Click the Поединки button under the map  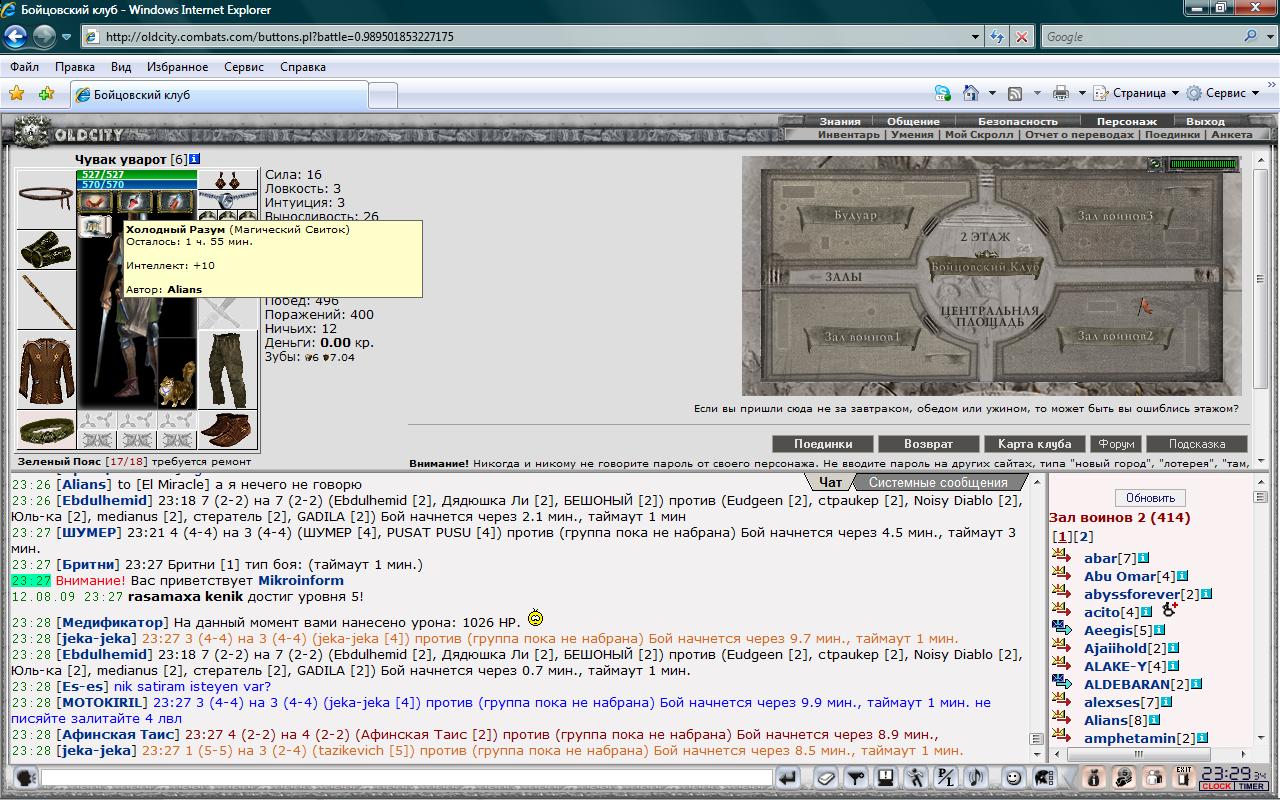823,444
